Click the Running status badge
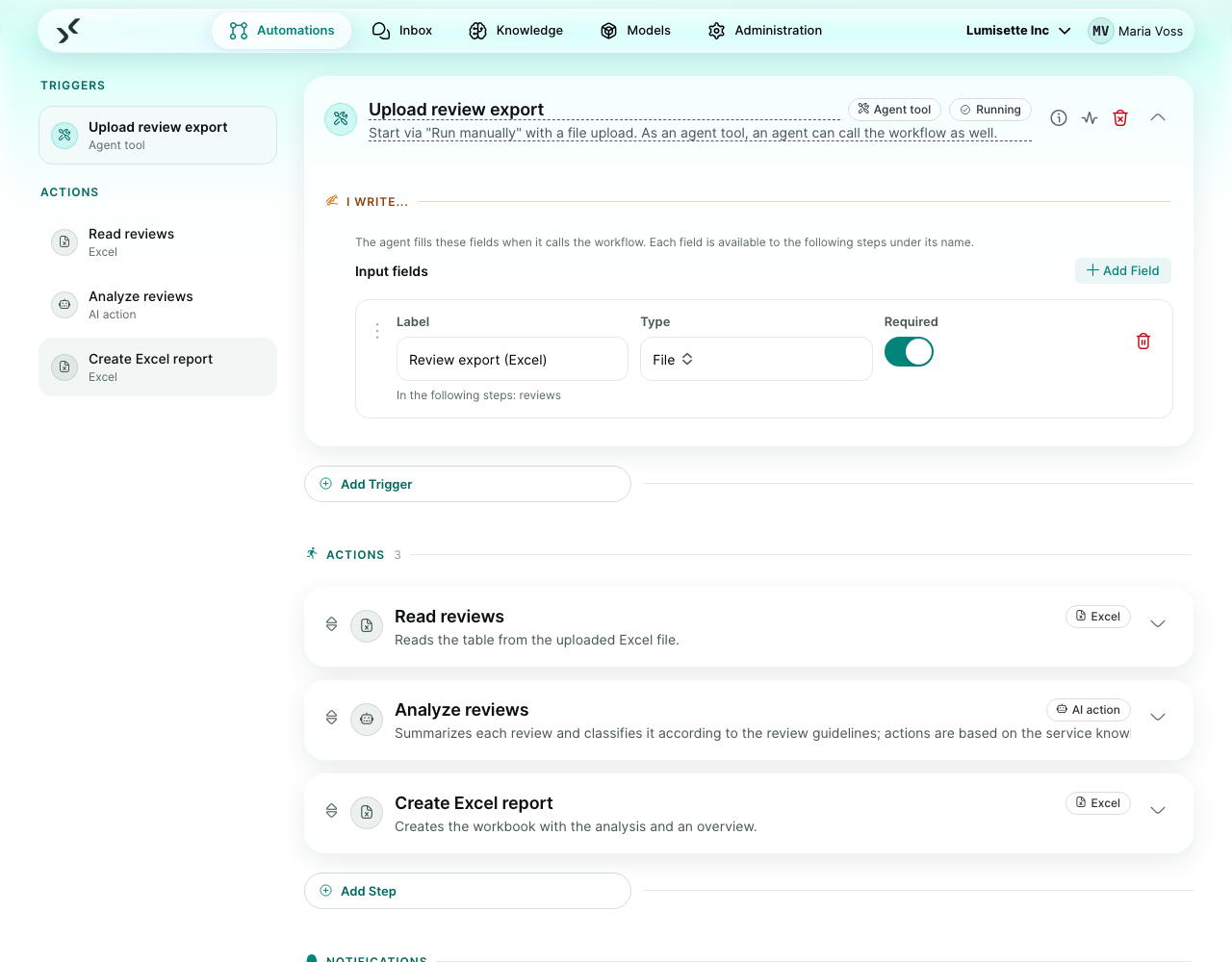Image resolution: width=1232 pixels, height=962 pixels. (x=990, y=110)
